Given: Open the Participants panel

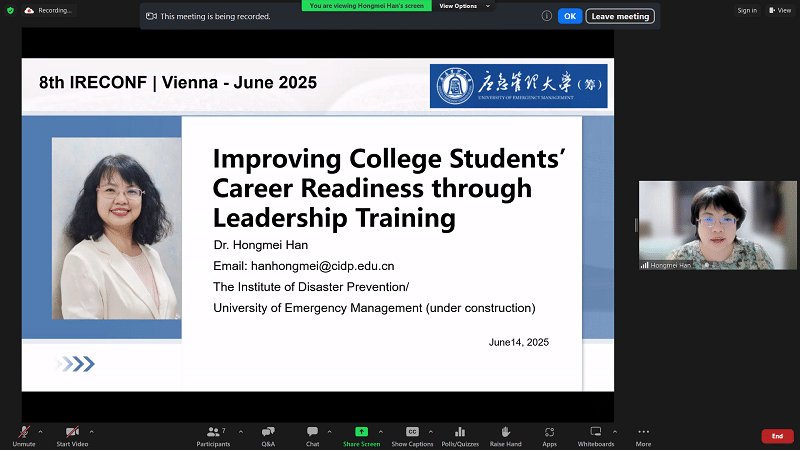Looking at the screenshot, I should (213, 434).
